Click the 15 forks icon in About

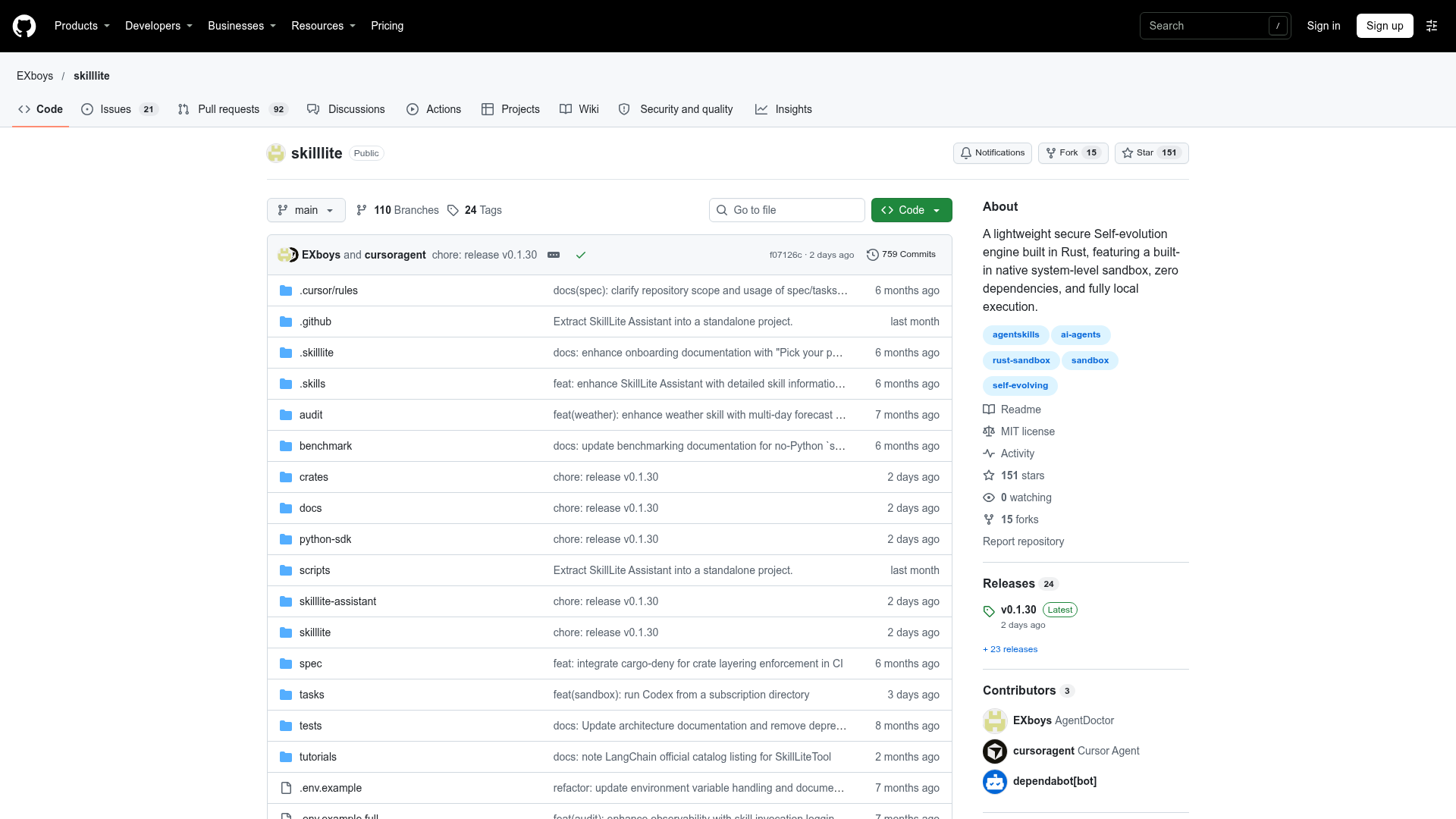click(989, 519)
